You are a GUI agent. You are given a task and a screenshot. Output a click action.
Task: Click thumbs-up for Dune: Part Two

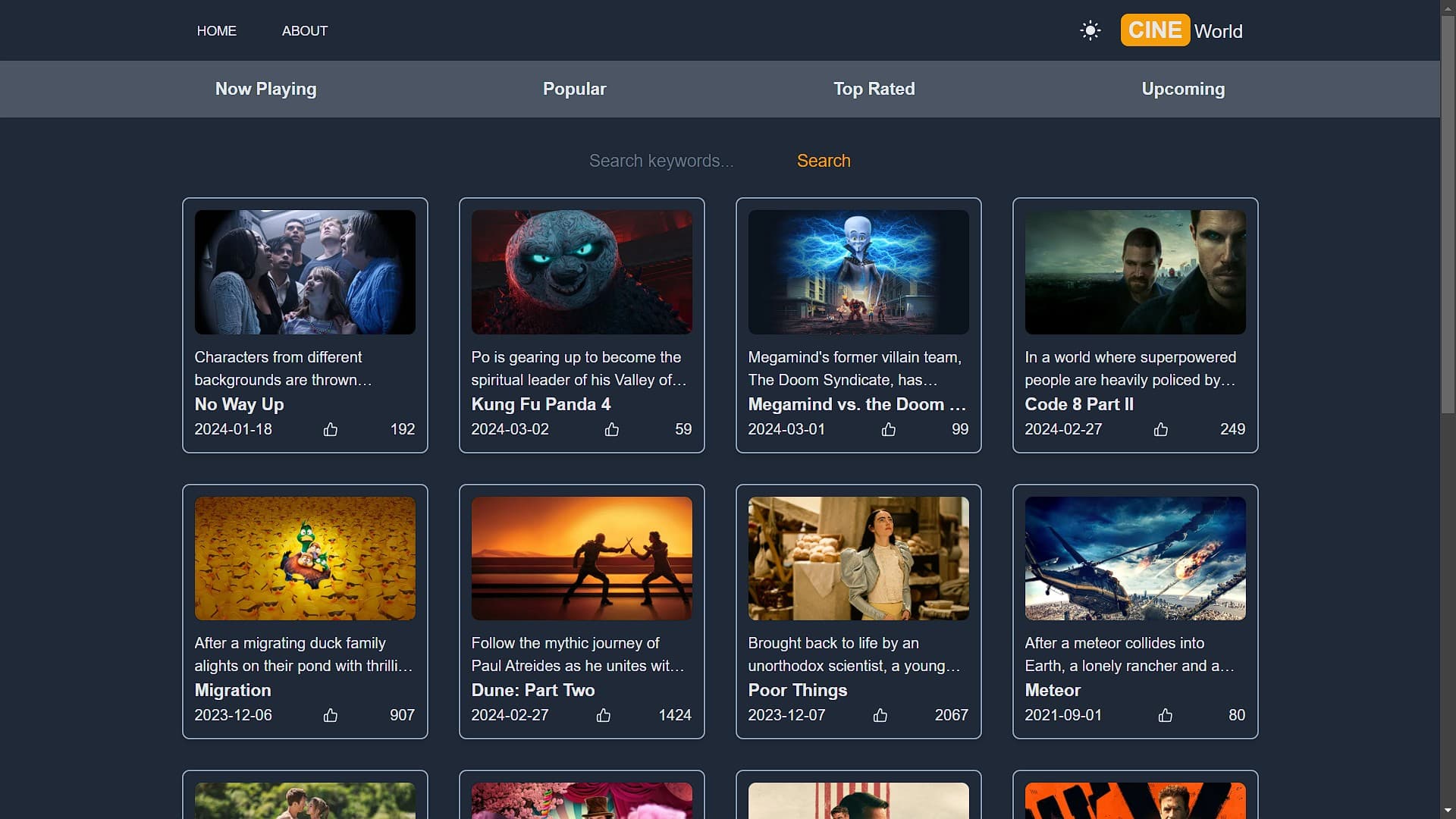tap(604, 715)
